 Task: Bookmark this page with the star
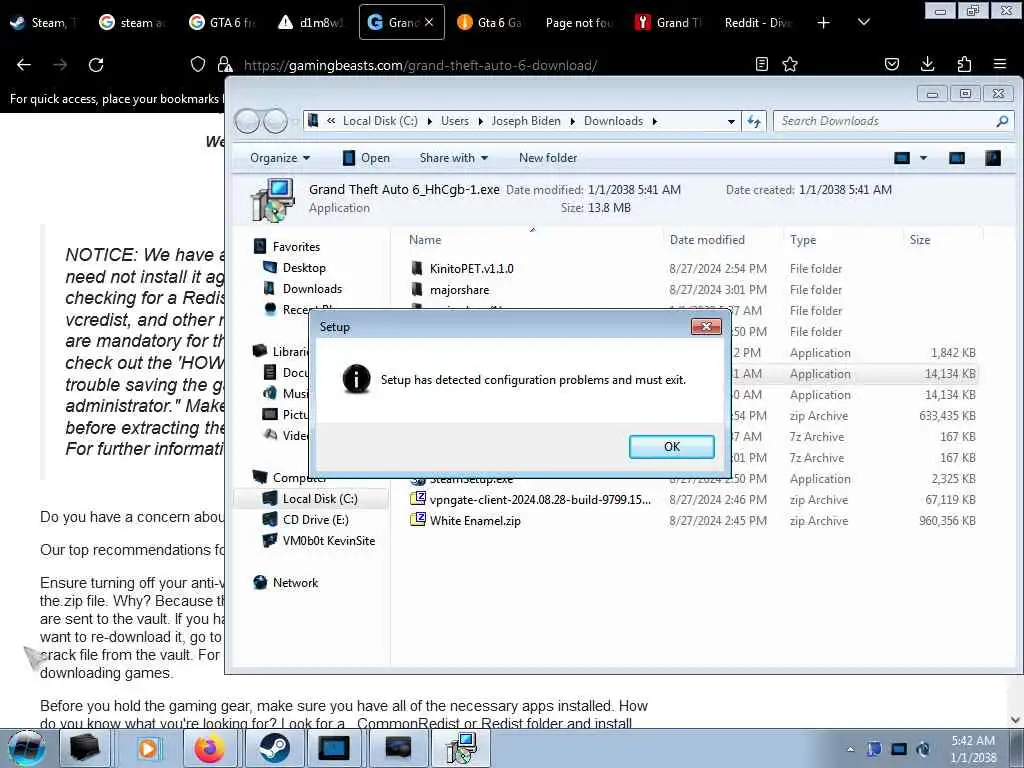click(790, 64)
